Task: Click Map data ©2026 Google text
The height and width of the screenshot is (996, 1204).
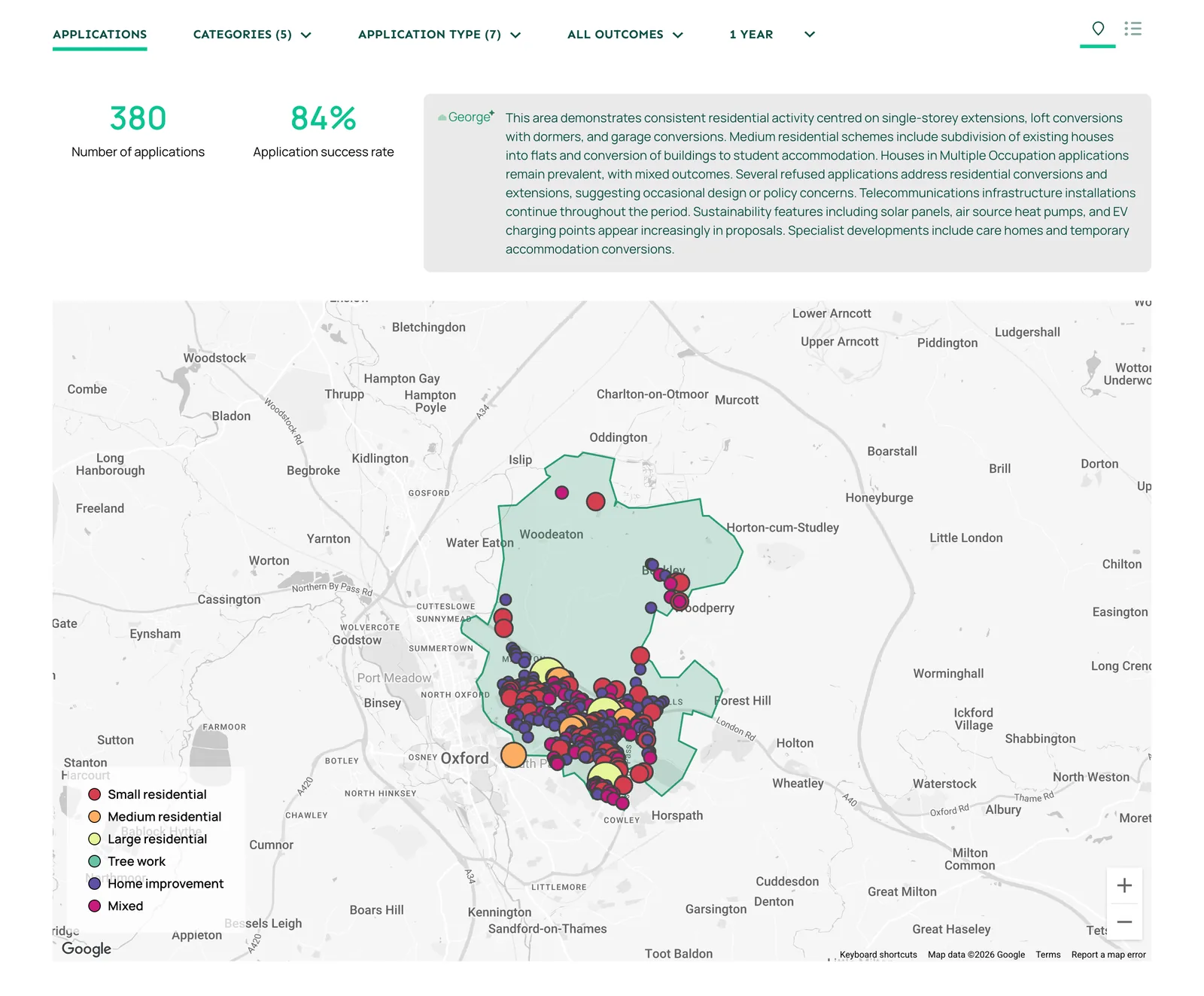Action: 976,955
